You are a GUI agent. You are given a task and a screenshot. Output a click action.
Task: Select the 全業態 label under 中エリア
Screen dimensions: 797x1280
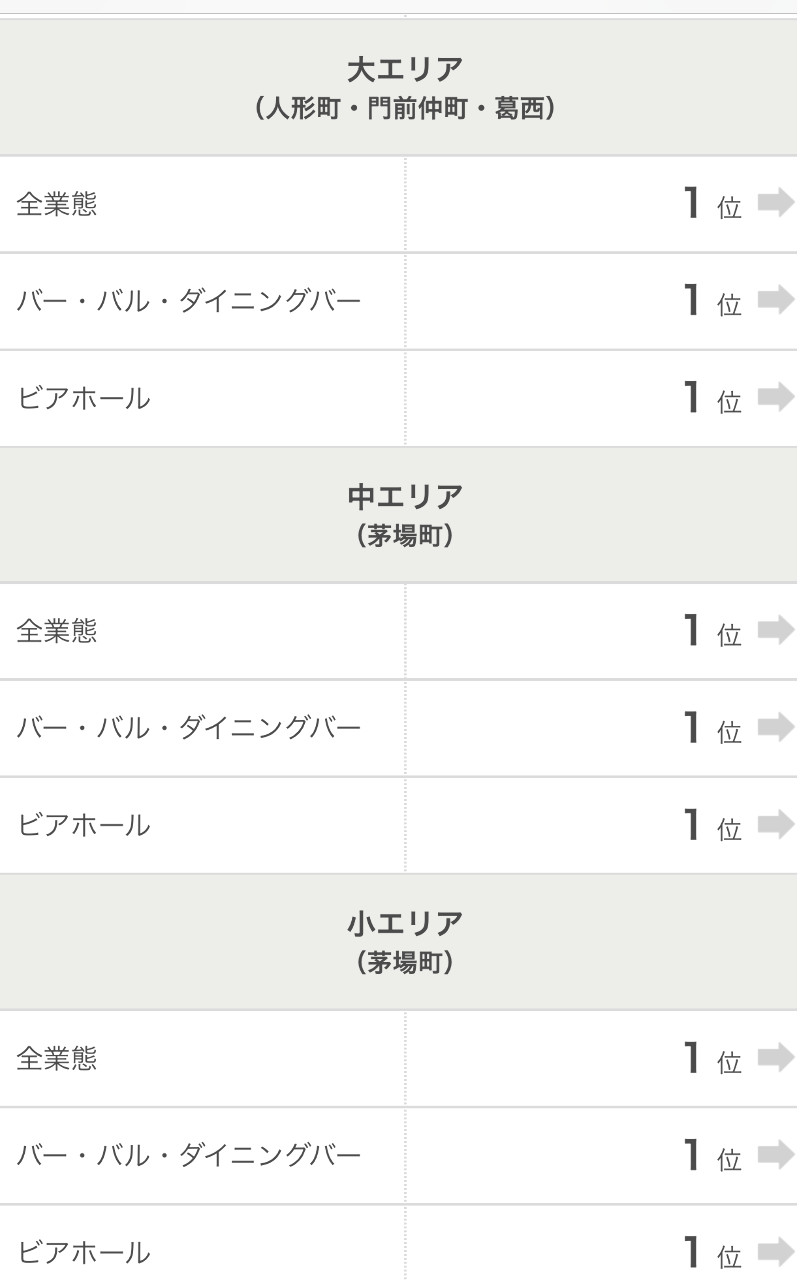(x=57, y=631)
